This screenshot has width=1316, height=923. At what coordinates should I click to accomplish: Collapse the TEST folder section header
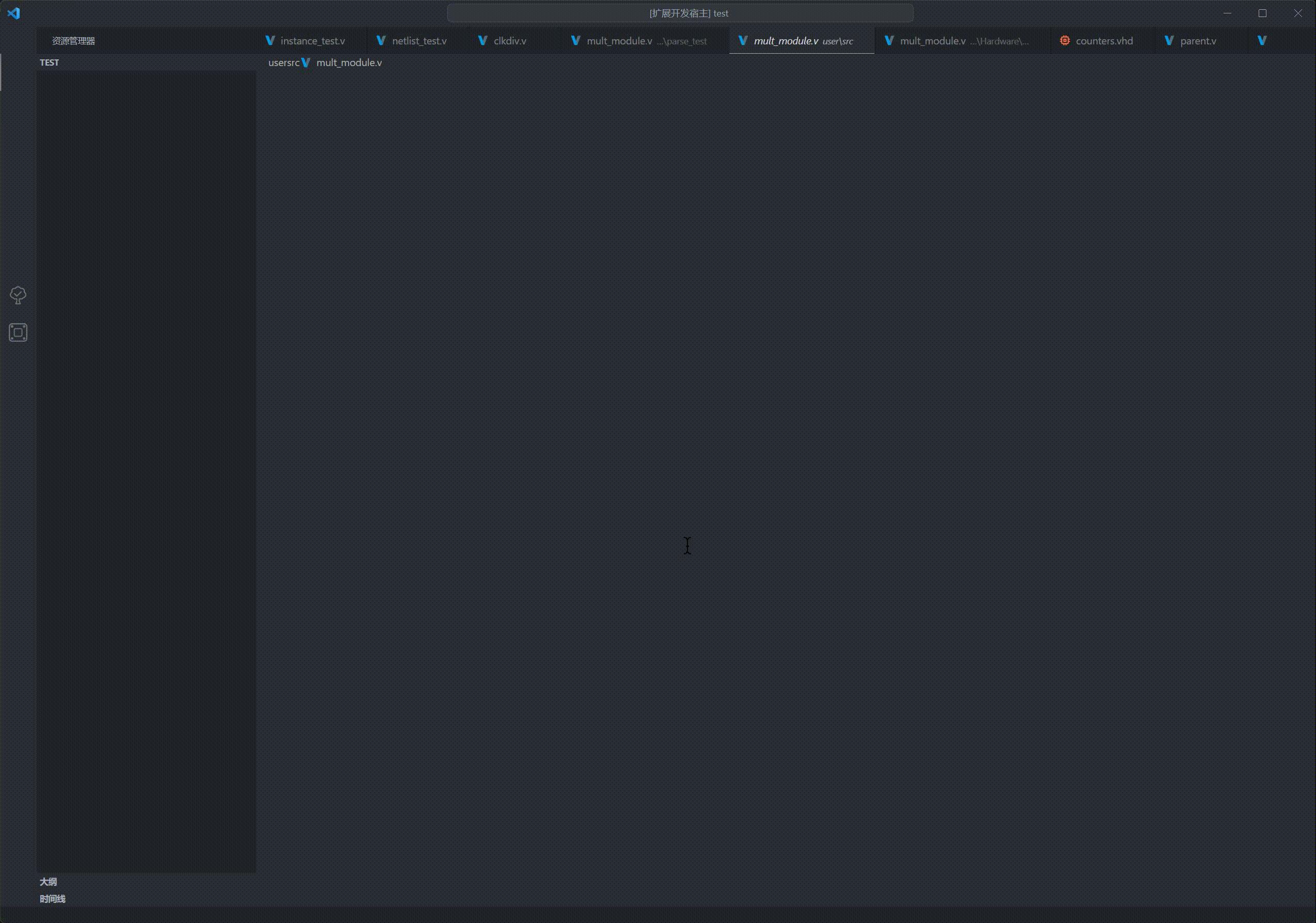tap(49, 62)
